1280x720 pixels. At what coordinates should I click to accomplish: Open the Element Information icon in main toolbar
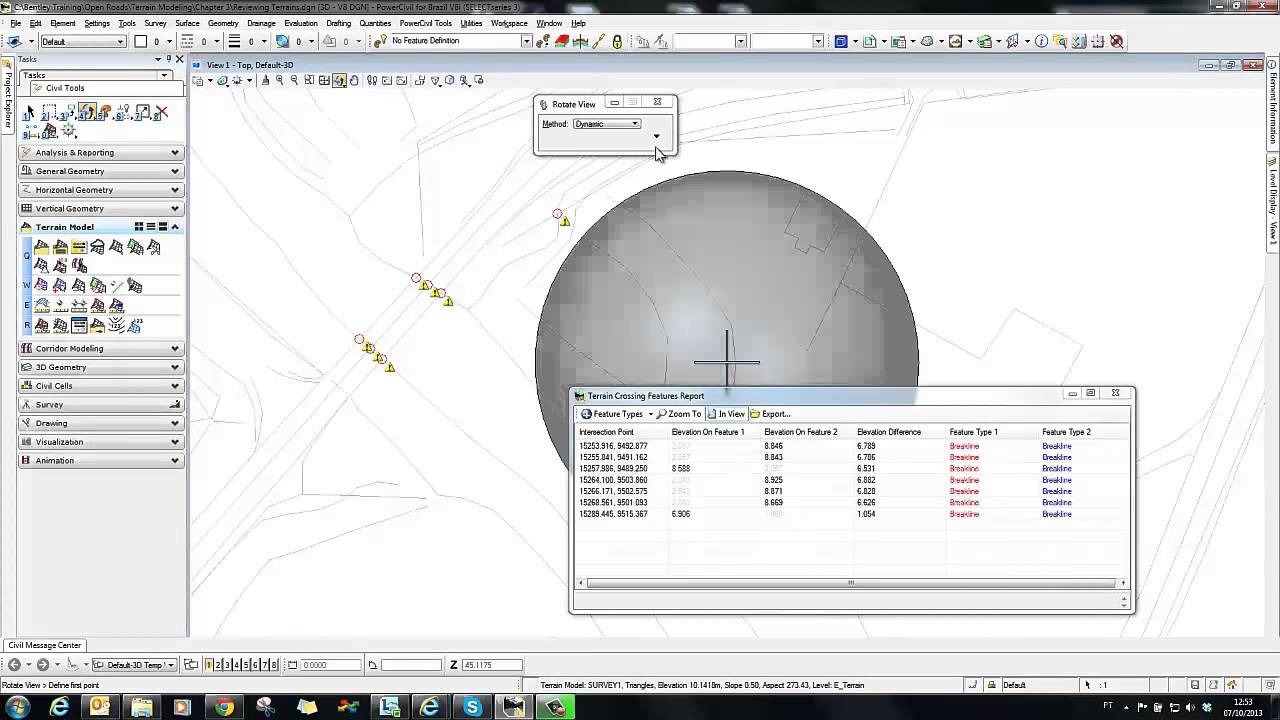point(1041,41)
